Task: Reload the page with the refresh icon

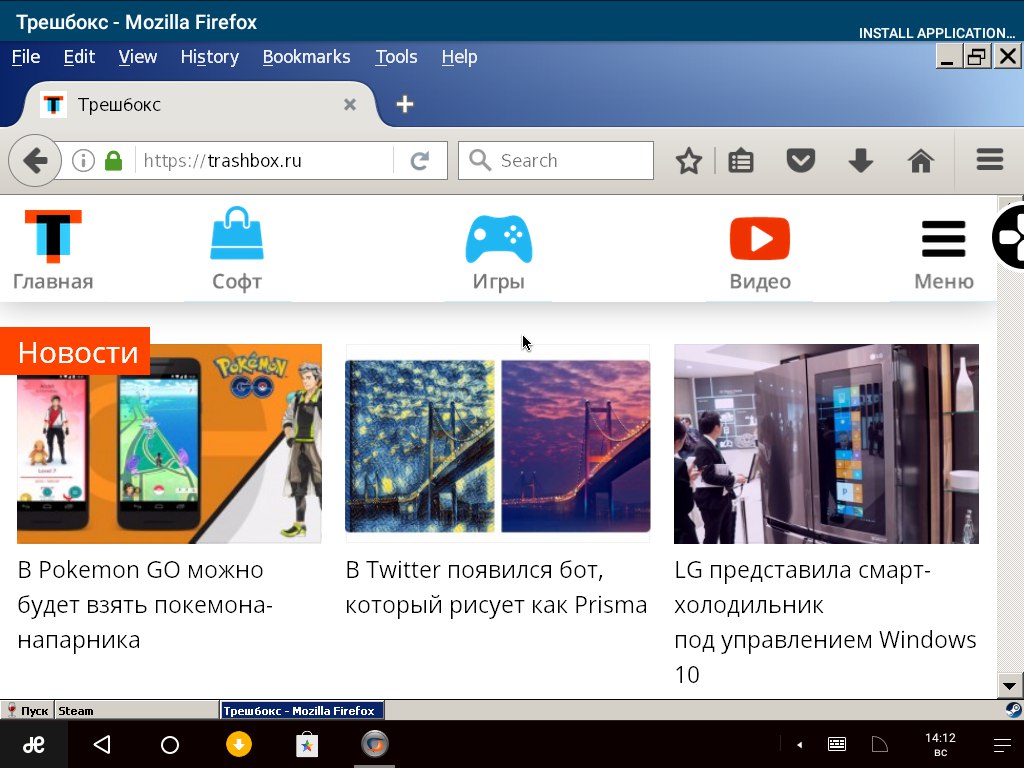Action: (x=419, y=161)
